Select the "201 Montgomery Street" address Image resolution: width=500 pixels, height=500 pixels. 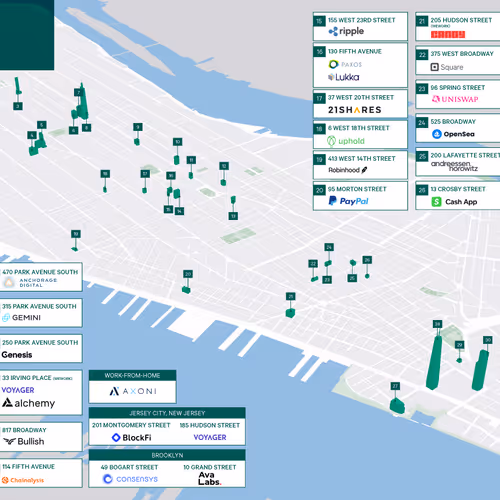point(131,425)
